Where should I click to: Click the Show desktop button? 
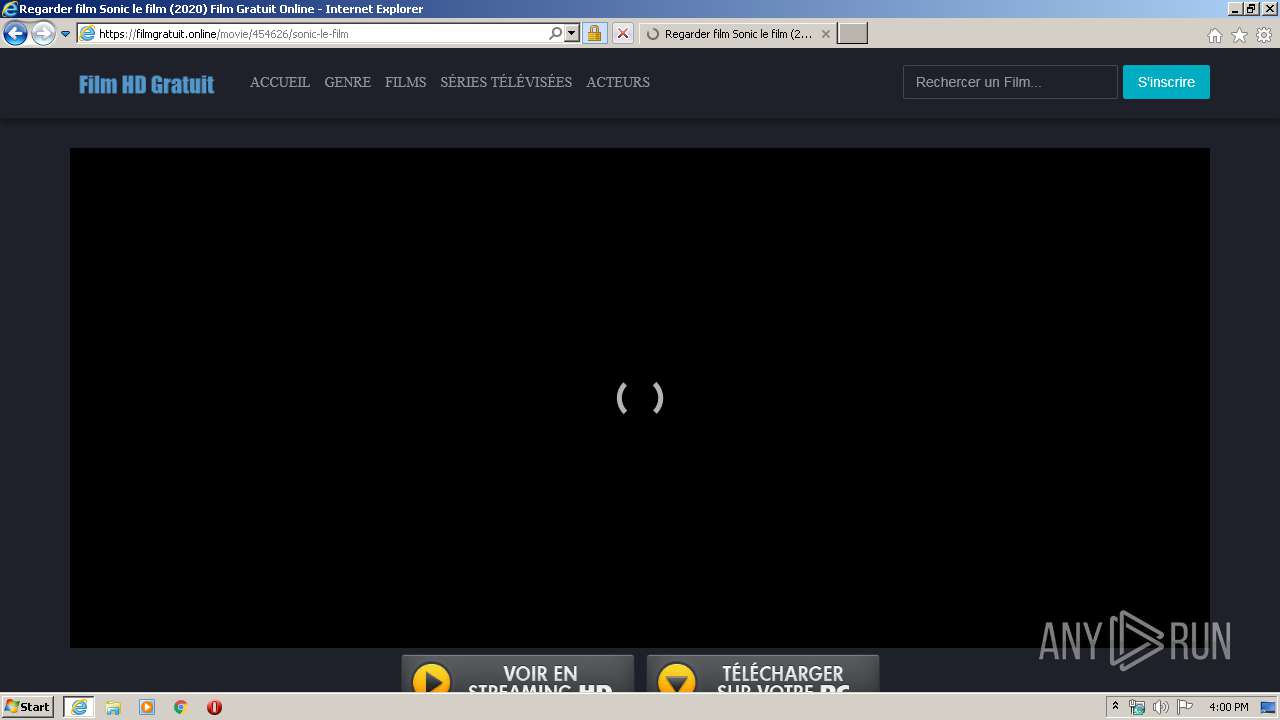[x=1269, y=707]
